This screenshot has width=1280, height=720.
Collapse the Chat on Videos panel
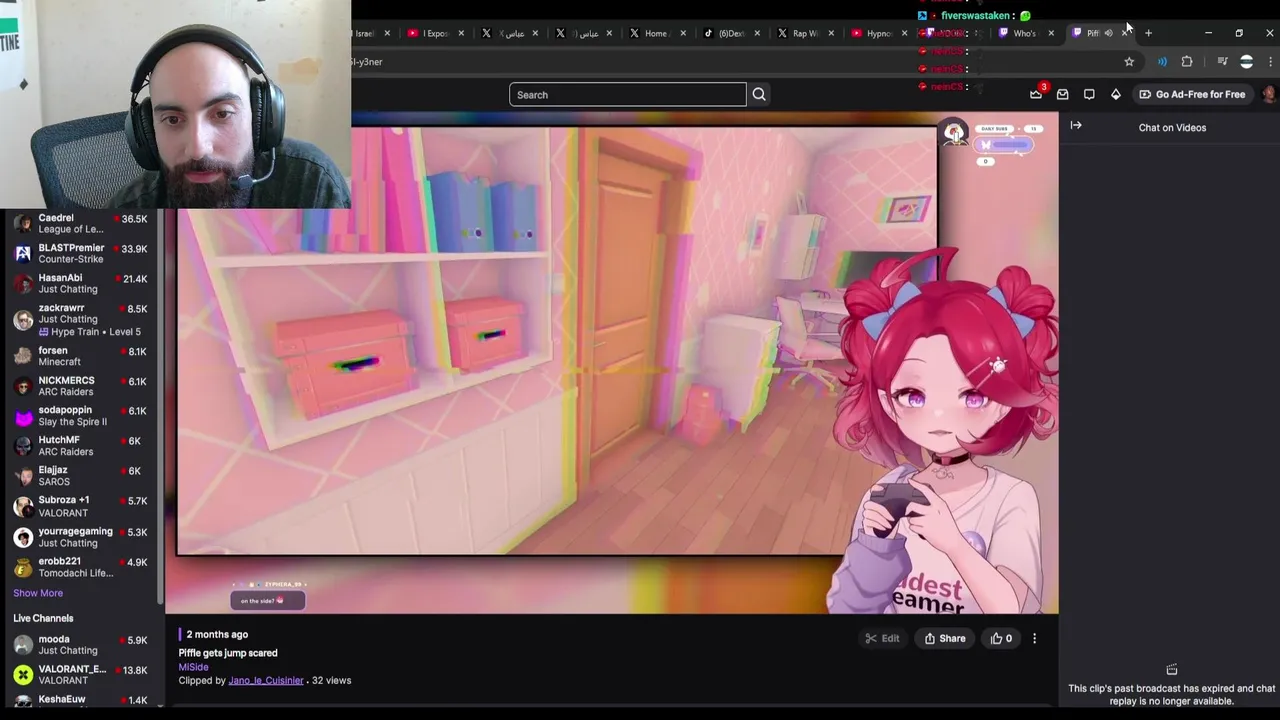pyautogui.click(x=1076, y=126)
